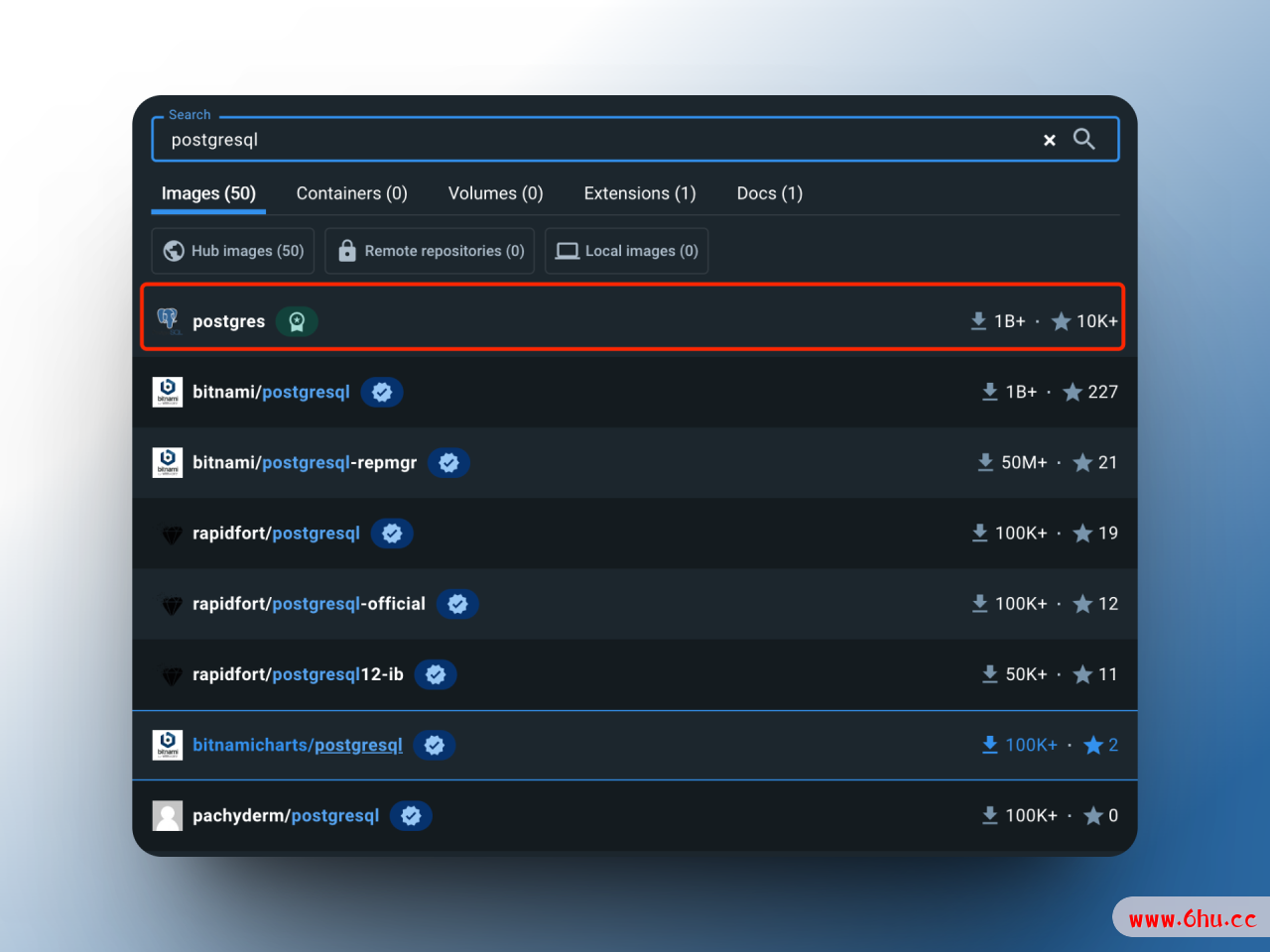
Task: Select the Extensions (1) tab
Action: (x=639, y=193)
